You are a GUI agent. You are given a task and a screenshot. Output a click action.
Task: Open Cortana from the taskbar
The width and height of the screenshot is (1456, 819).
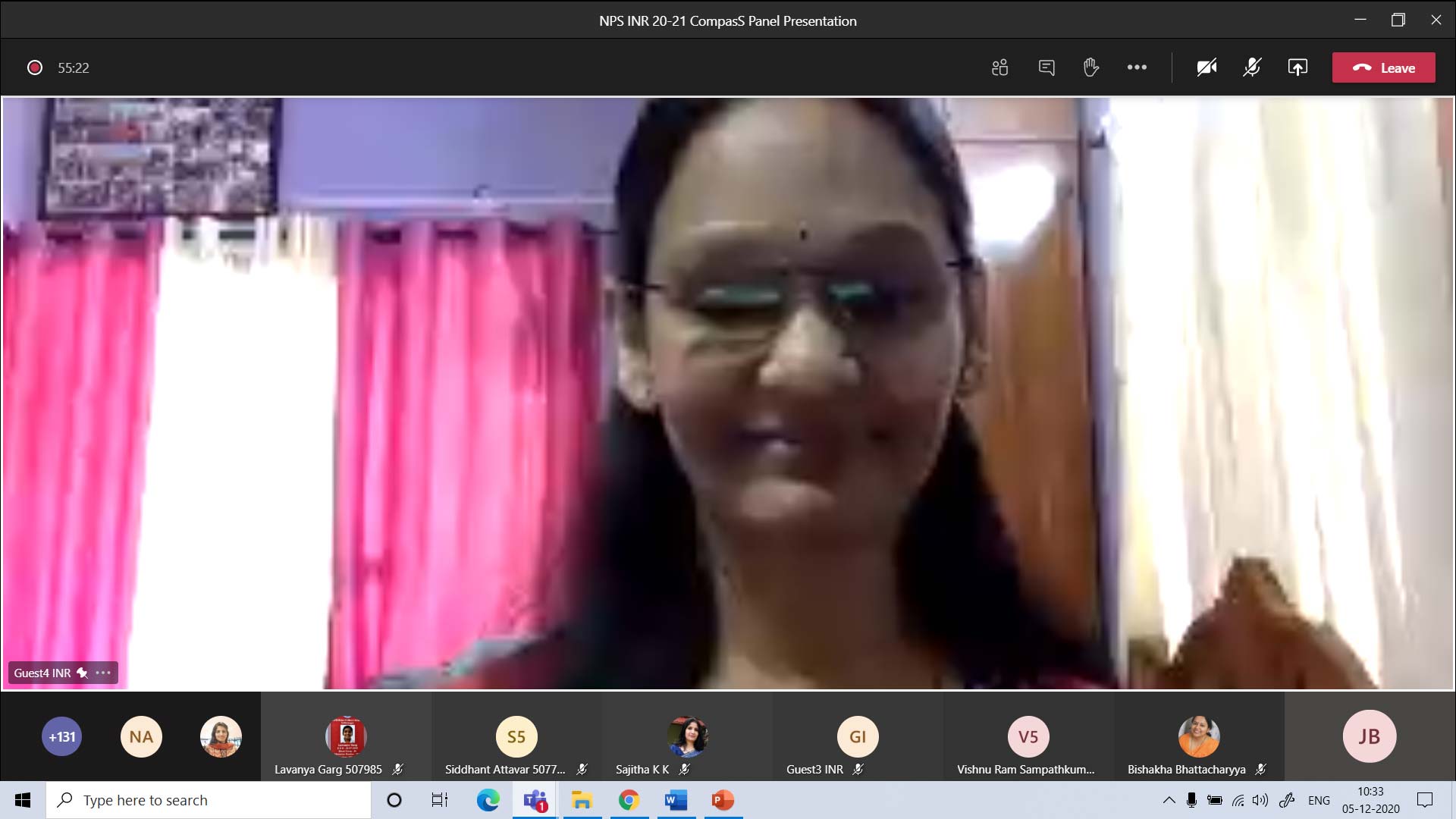394,800
